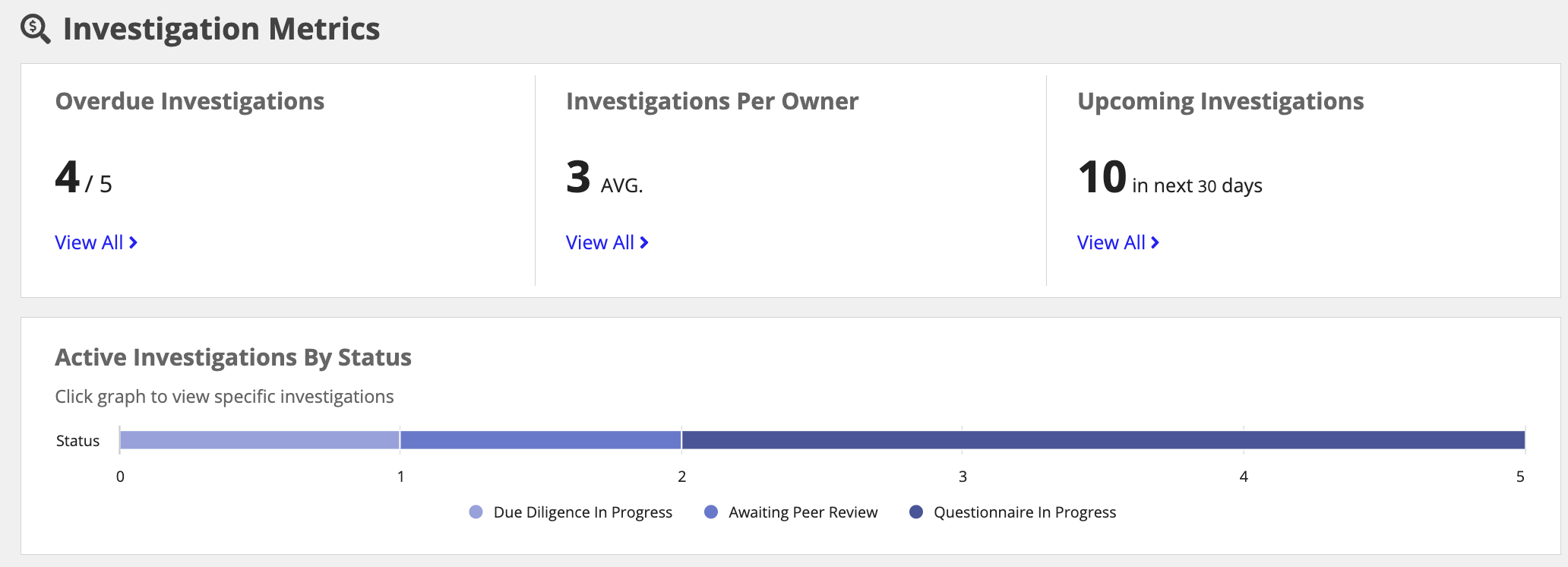The height and width of the screenshot is (567, 1568).
Task: Click the Overdue Investigations title
Action: pos(190,101)
